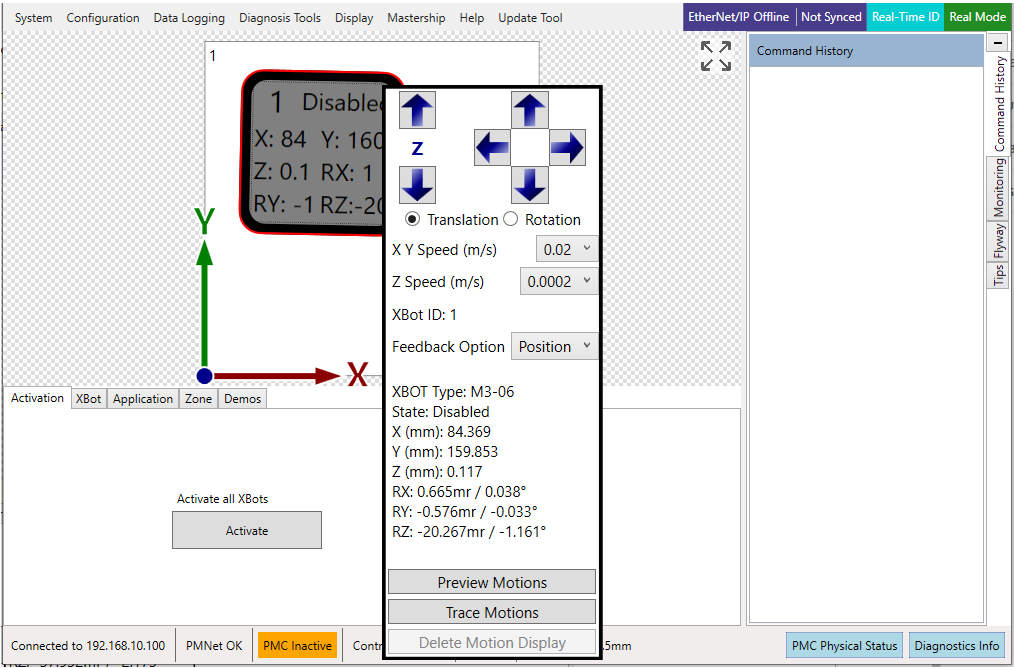Collapse side panel with minus button

(x=997, y=43)
